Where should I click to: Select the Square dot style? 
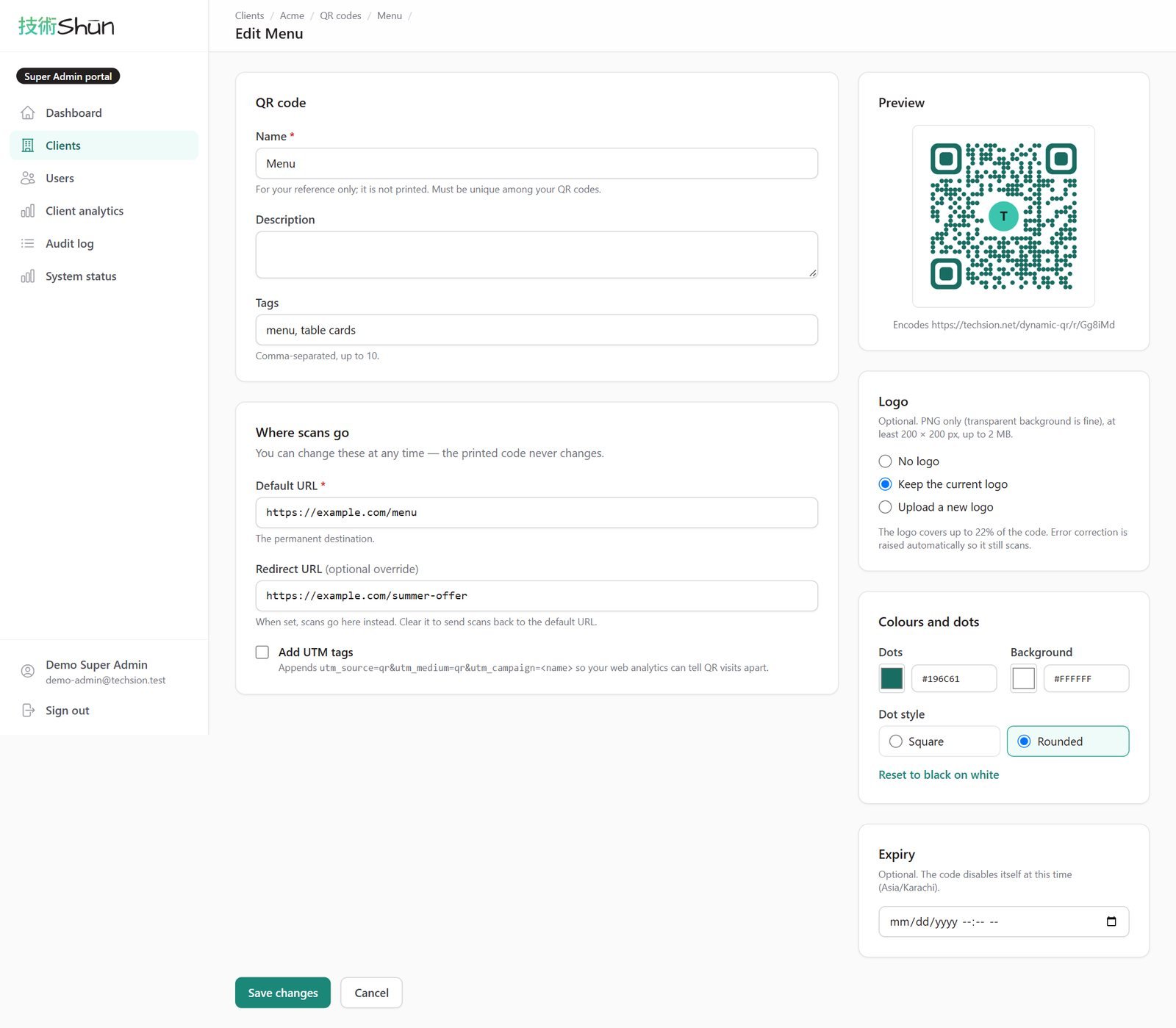[x=939, y=741]
